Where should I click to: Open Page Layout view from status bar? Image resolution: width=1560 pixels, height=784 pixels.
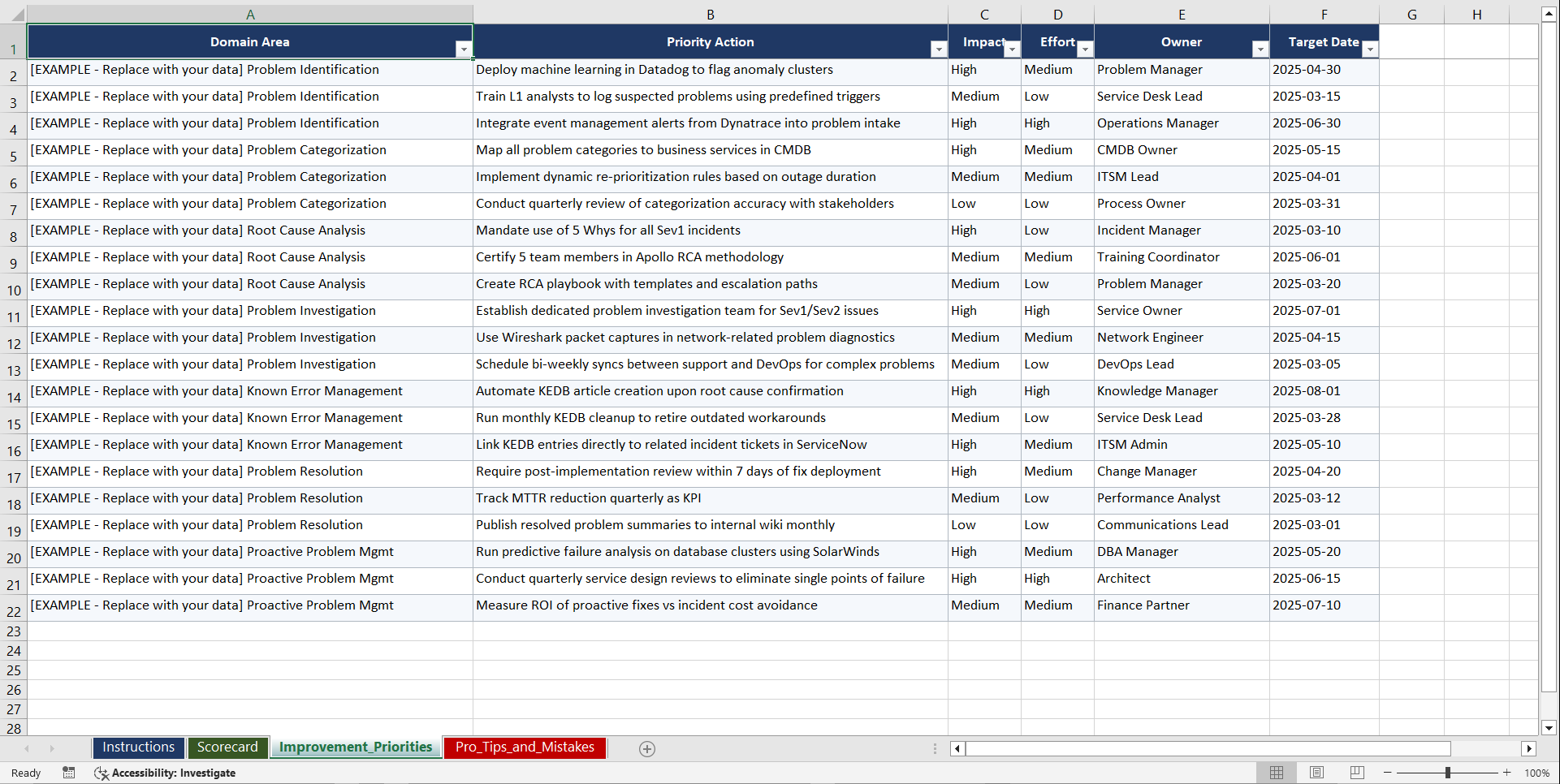click(1316, 773)
